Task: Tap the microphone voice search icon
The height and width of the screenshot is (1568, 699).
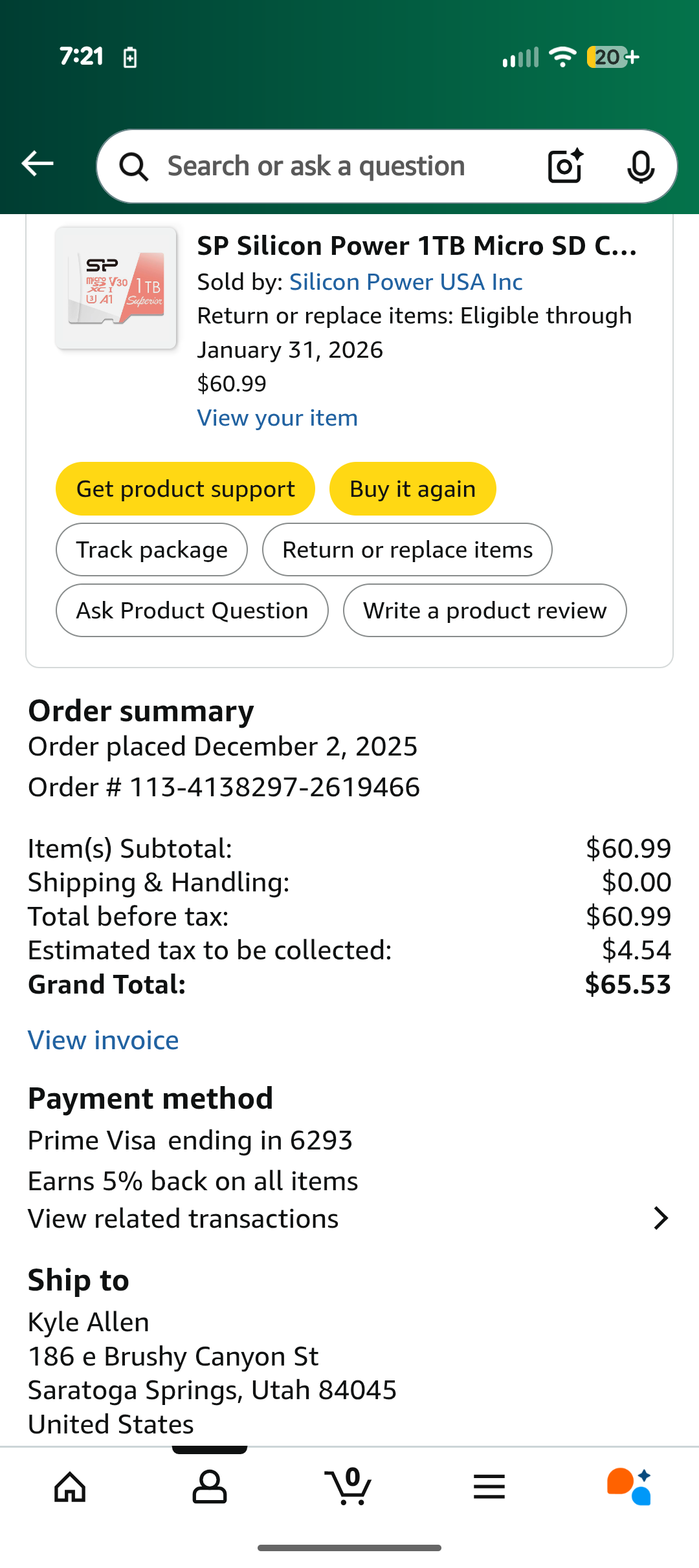Action: coord(641,166)
